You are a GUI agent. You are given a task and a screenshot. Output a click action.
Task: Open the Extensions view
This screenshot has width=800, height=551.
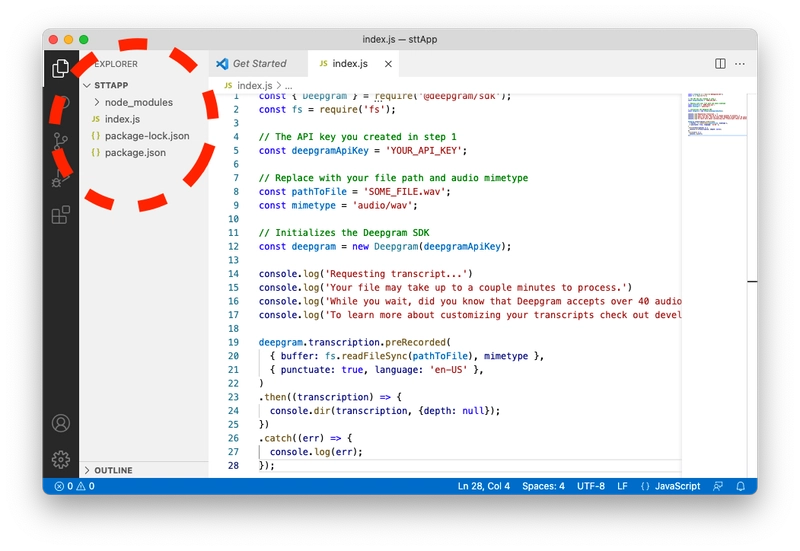61,215
